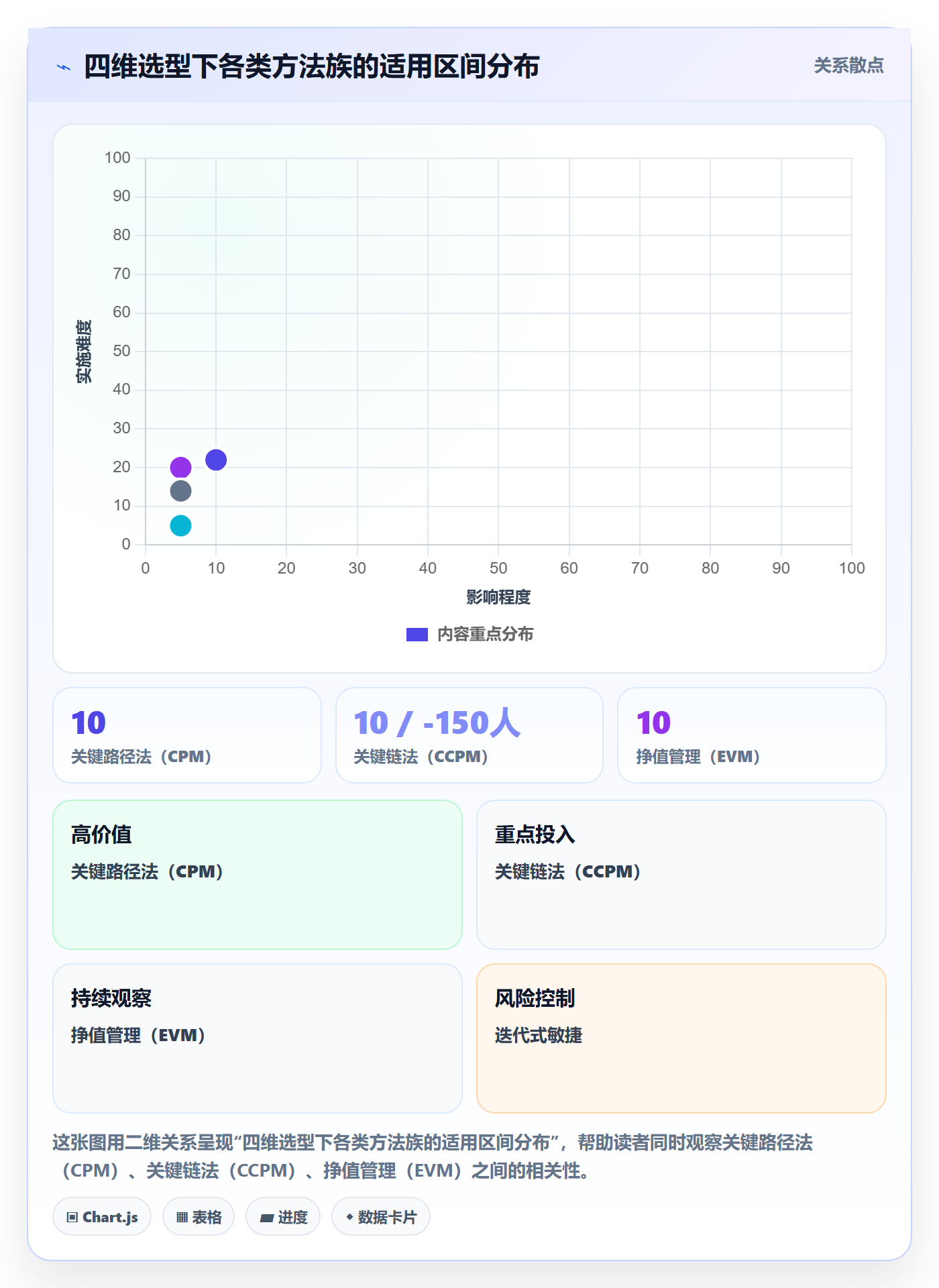This screenshot has height=1288, width=939.
Task: Click the 内容重点分布 legend label
Action: click(486, 635)
